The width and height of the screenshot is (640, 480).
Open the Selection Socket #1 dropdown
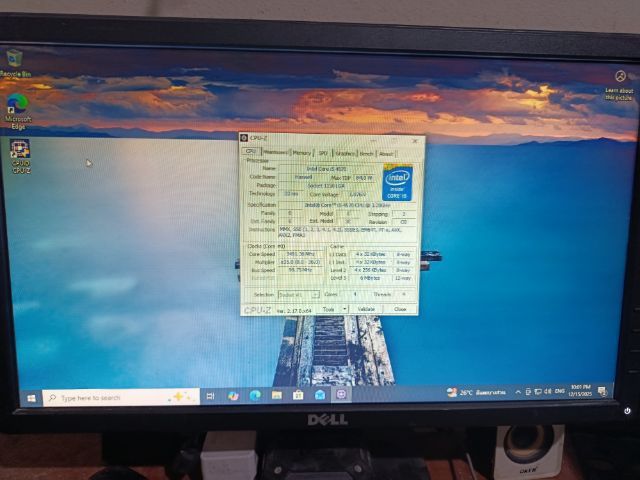coord(298,294)
